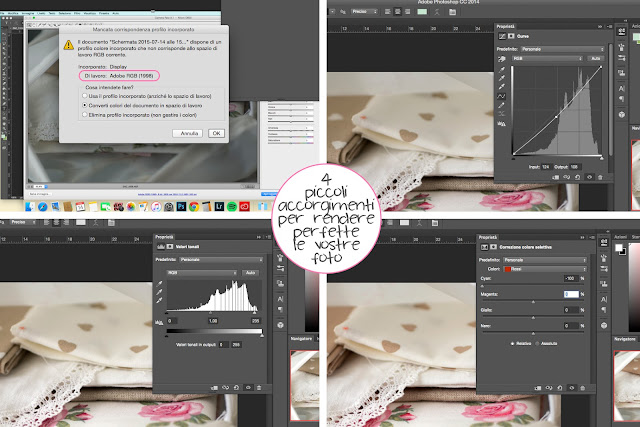Image resolution: width=640 pixels, height=427 pixels.
Task: Click Annulla in profile mismatch dialog
Action: pos(189,133)
